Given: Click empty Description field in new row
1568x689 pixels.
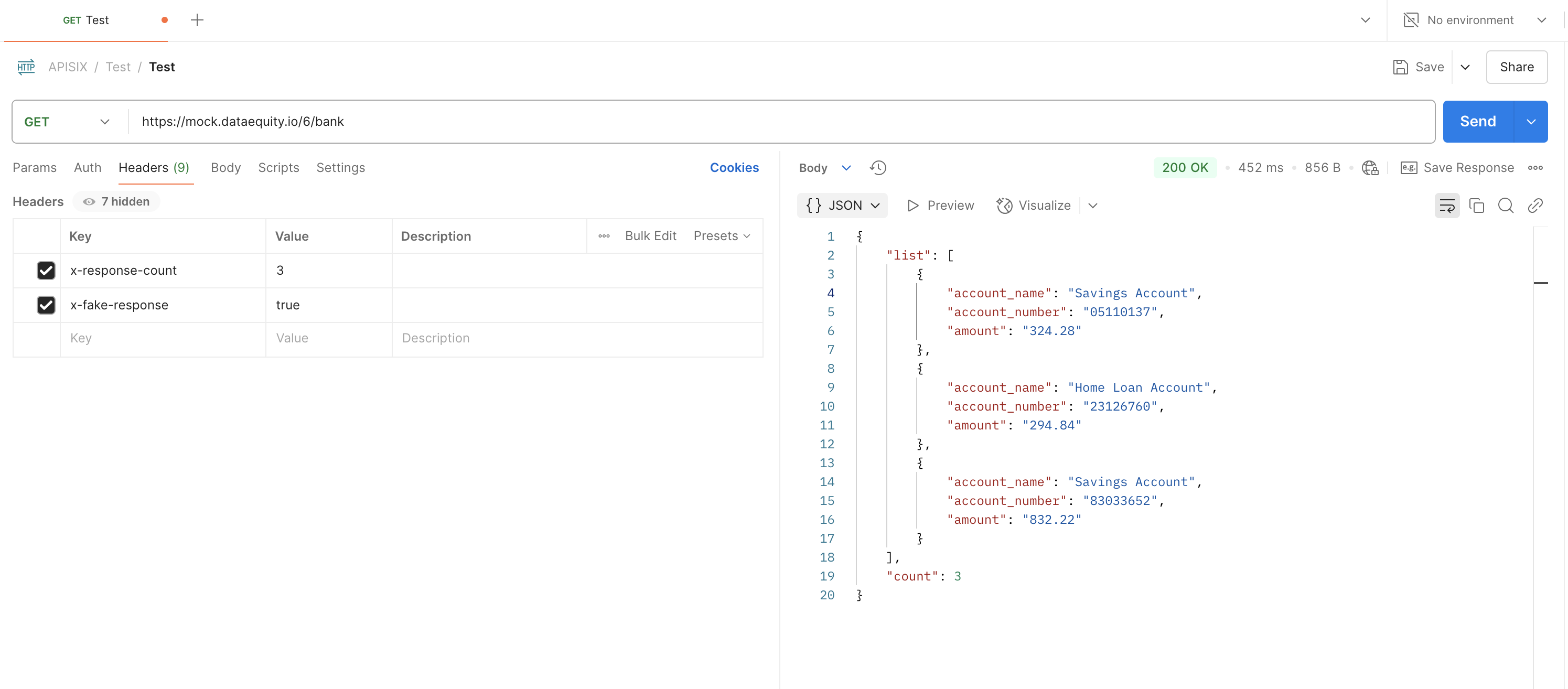Looking at the screenshot, I should tap(577, 338).
